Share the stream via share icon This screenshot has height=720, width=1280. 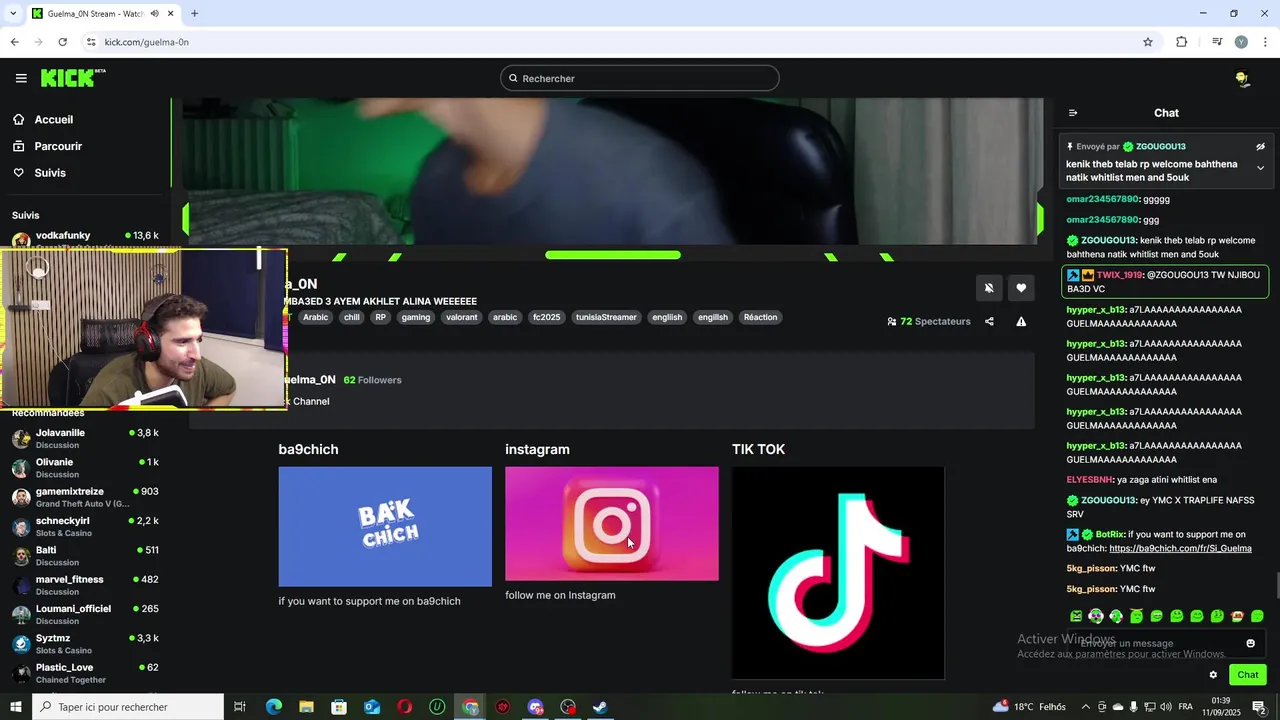tap(989, 322)
